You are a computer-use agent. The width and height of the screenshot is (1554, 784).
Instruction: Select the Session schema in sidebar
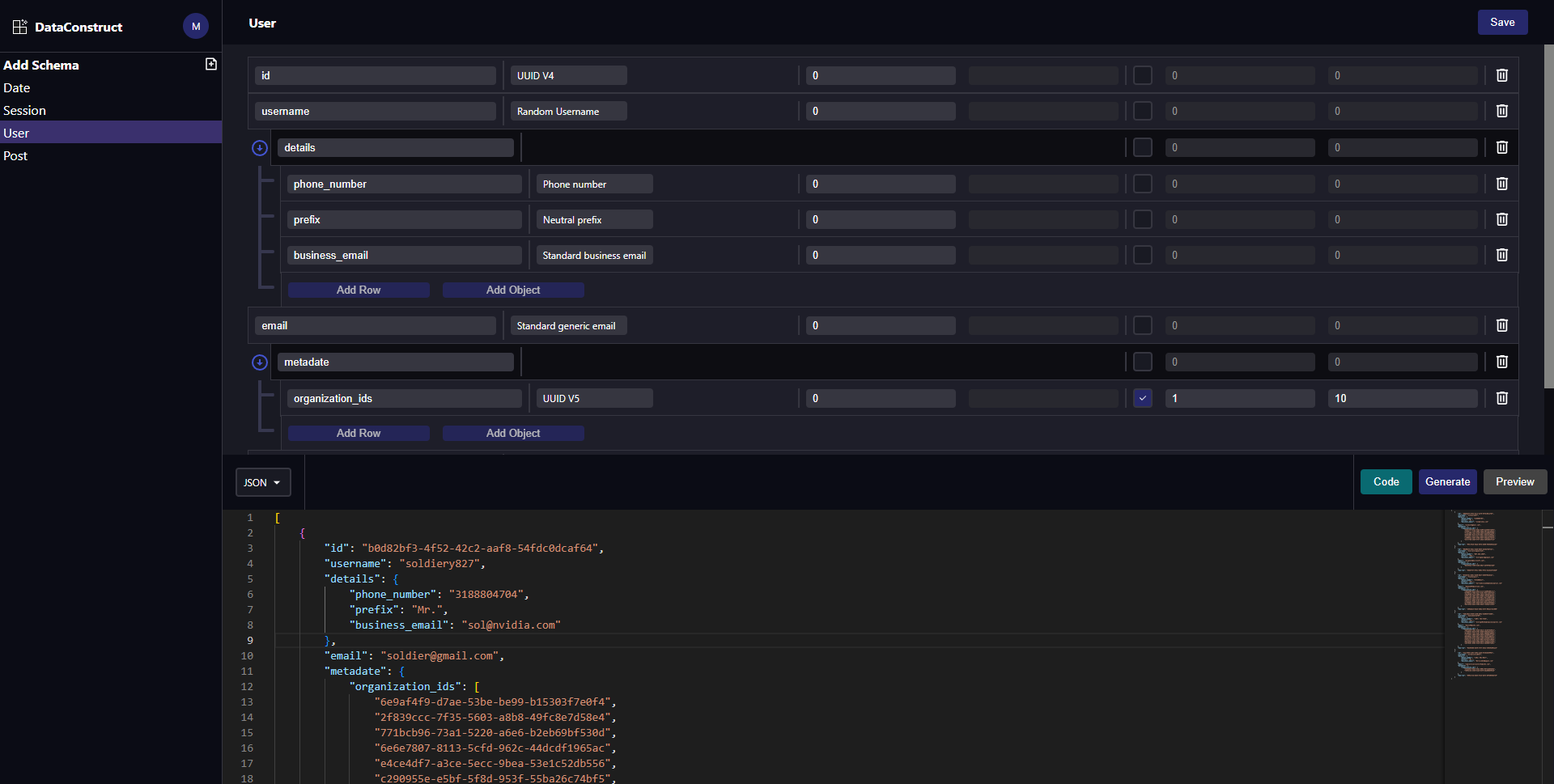pyautogui.click(x=24, y=111)
